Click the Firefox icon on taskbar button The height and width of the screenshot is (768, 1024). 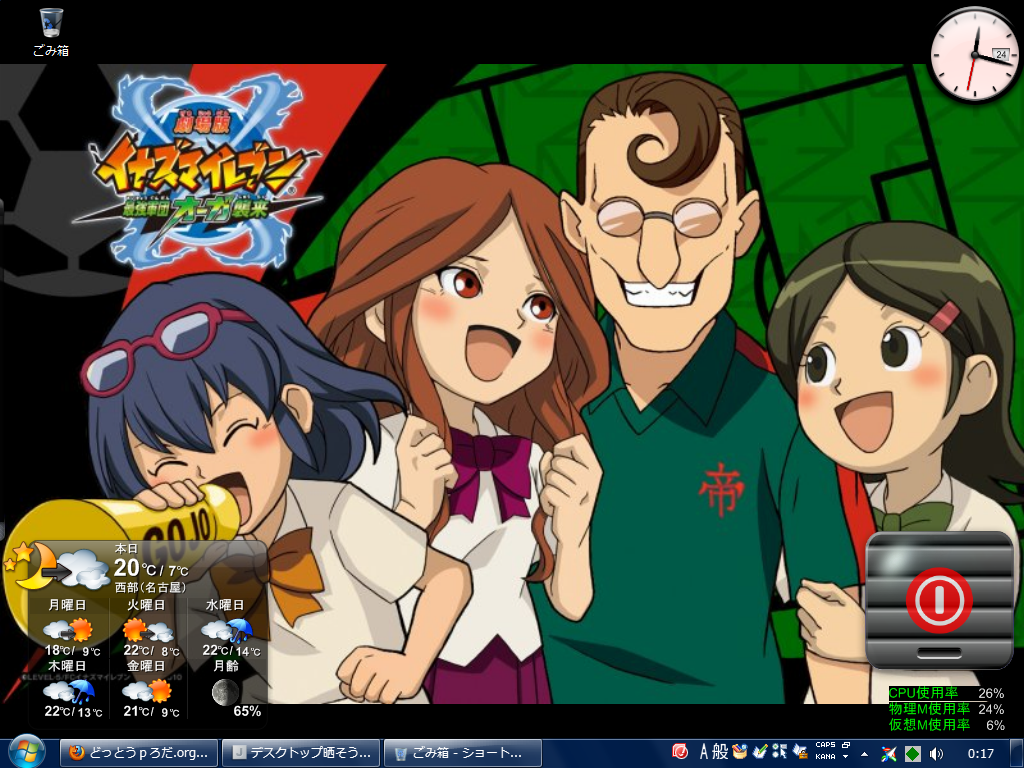tap(76, 753)
